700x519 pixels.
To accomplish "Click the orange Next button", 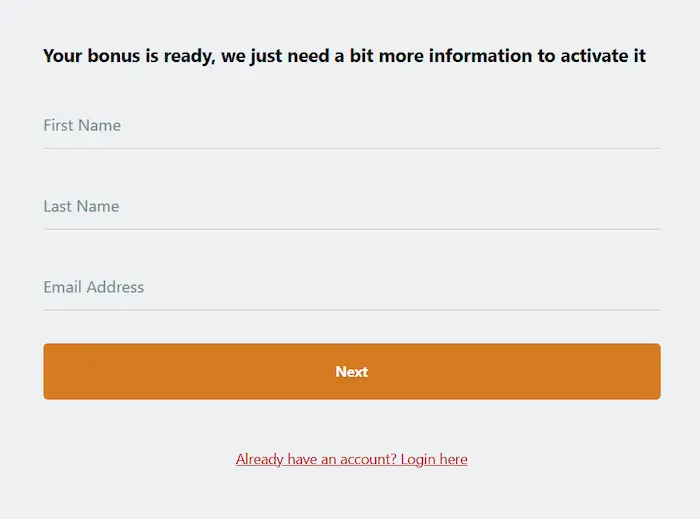I will click(x=352, y=371).
